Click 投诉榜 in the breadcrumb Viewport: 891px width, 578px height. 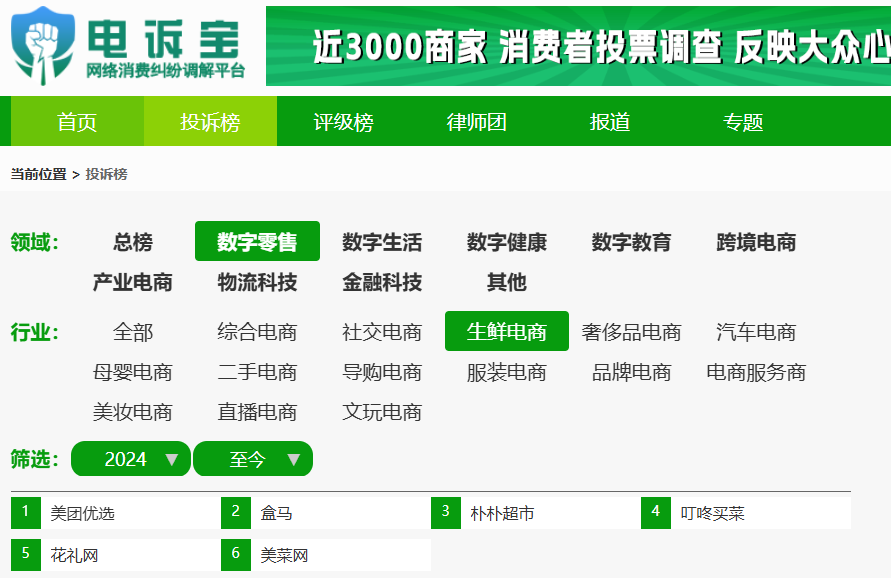coord(106,174)
